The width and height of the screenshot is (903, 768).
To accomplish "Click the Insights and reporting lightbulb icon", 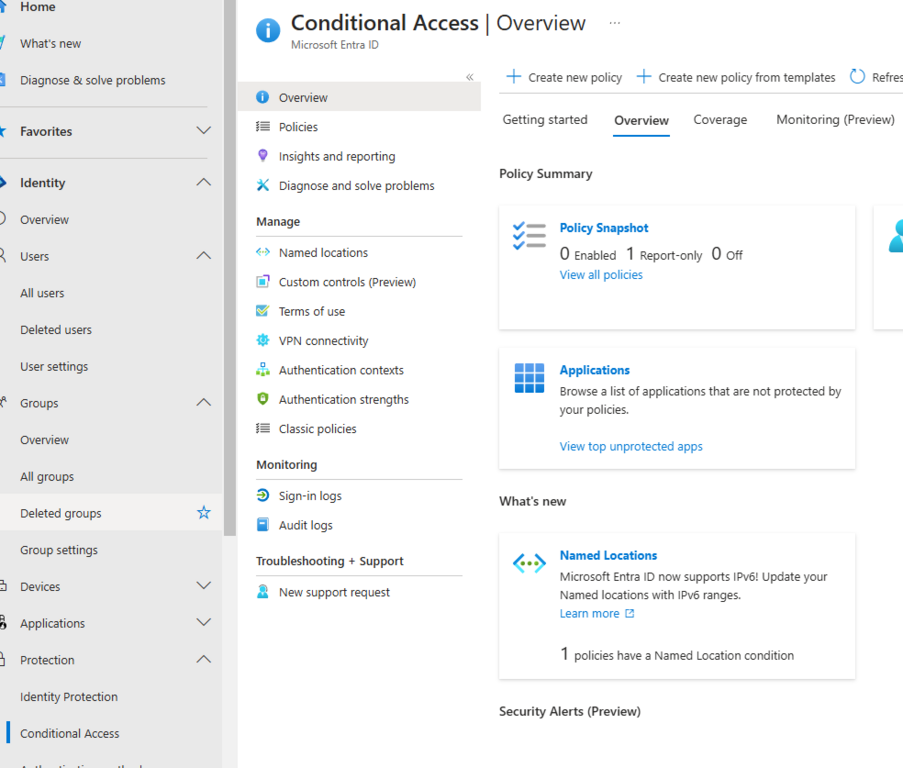I will (x=263, y=155).
